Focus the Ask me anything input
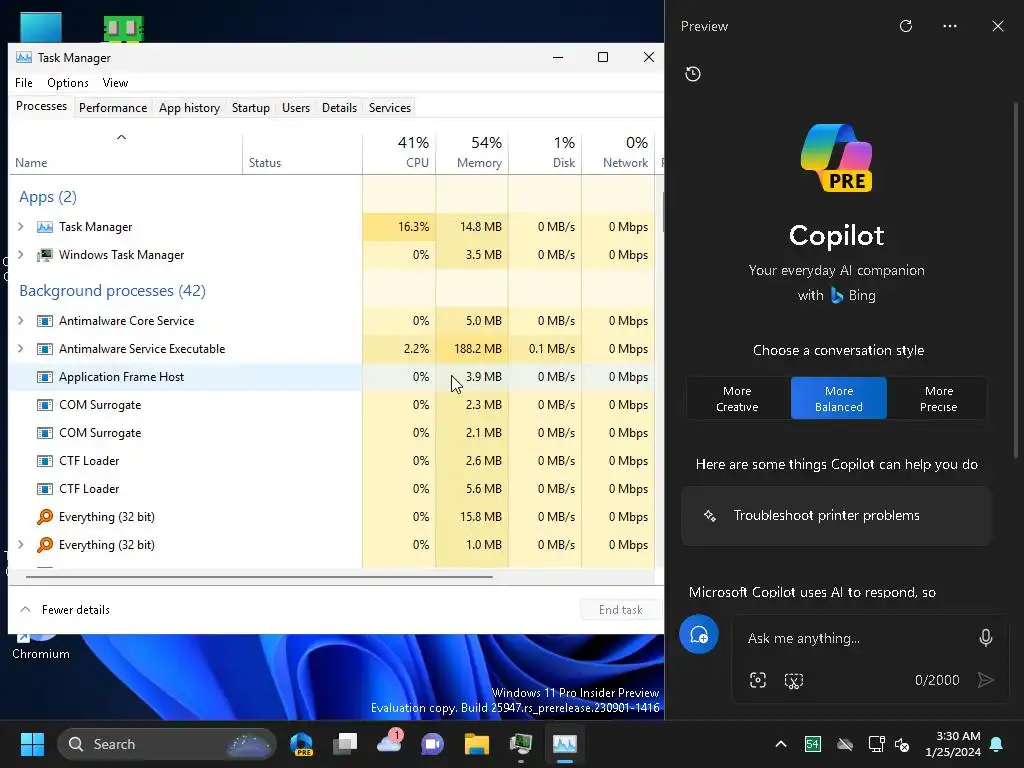The height and width of the screenshot is (768, 1024). 857,638
